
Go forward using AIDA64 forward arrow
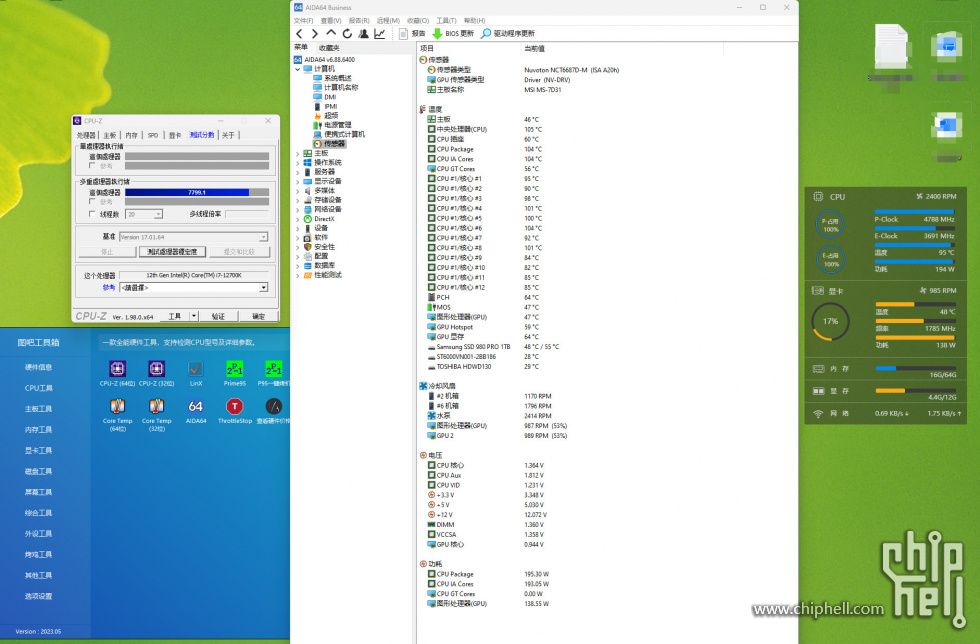[x=314, y=34]
